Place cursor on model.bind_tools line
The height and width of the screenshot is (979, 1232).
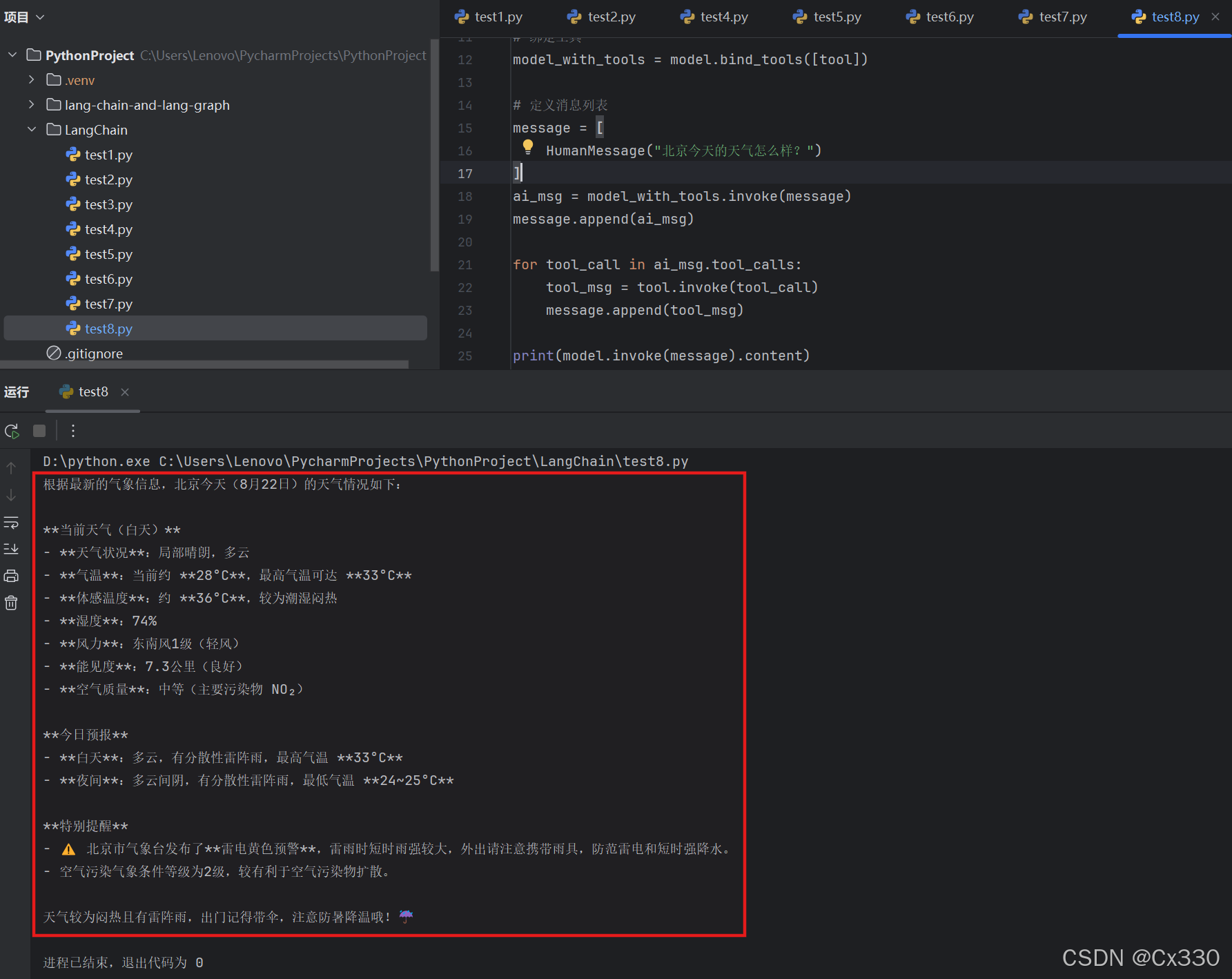click(690, 59)
